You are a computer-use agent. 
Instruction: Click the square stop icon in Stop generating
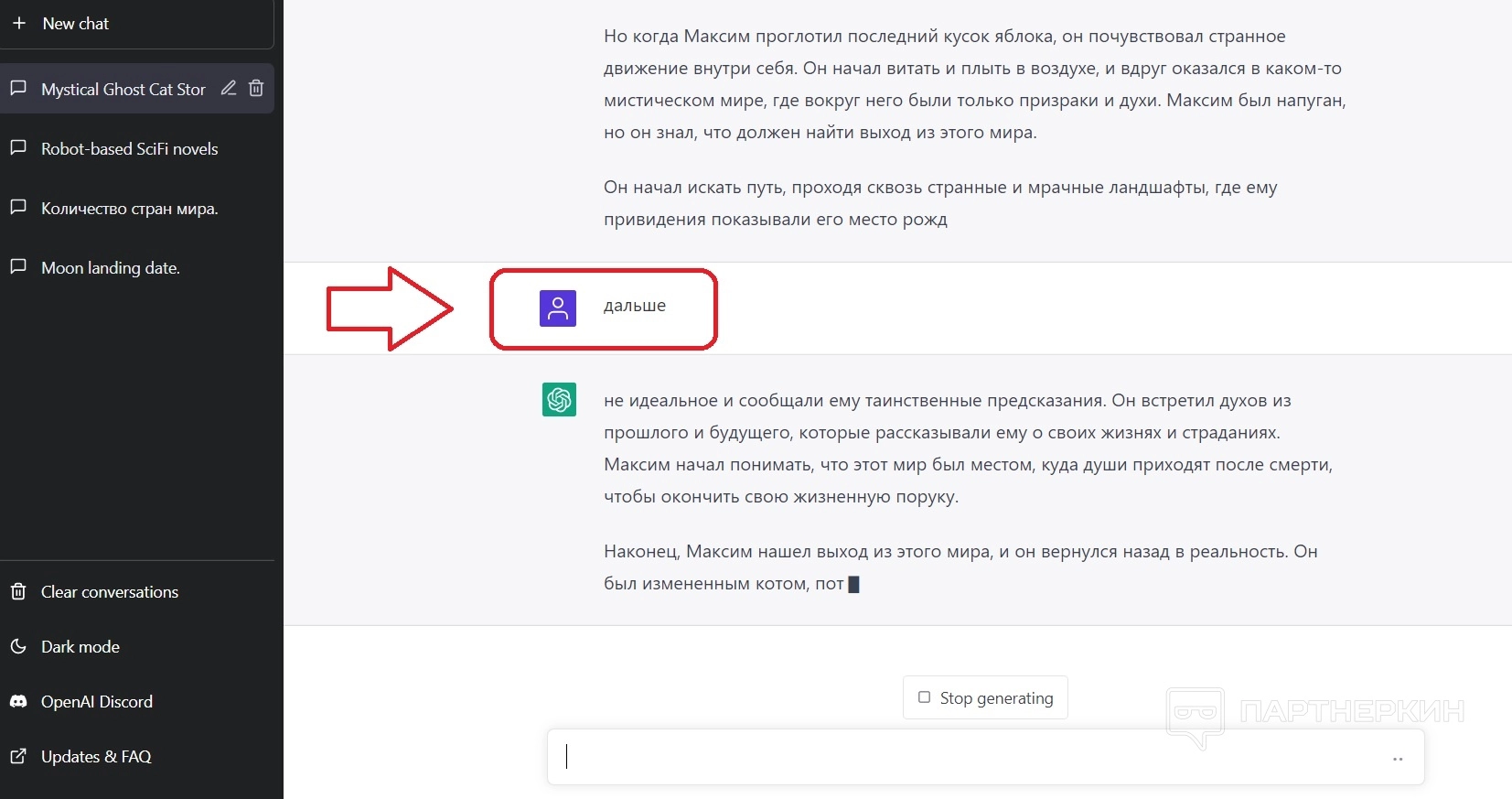(x=924, y=697)
